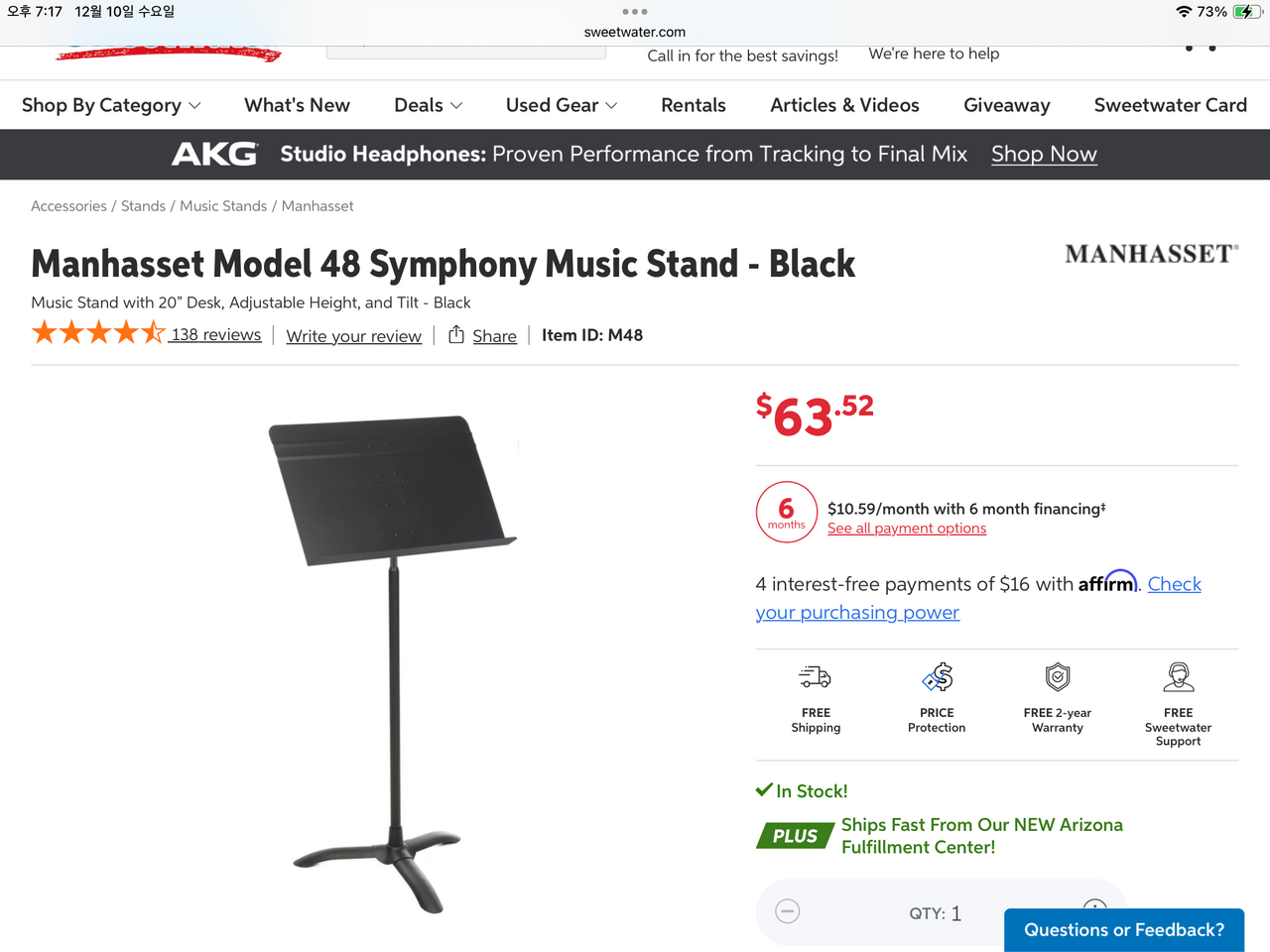Click the free shipping truck icon
Viewport: 1270px width, 952px height.
click(816, 677)
